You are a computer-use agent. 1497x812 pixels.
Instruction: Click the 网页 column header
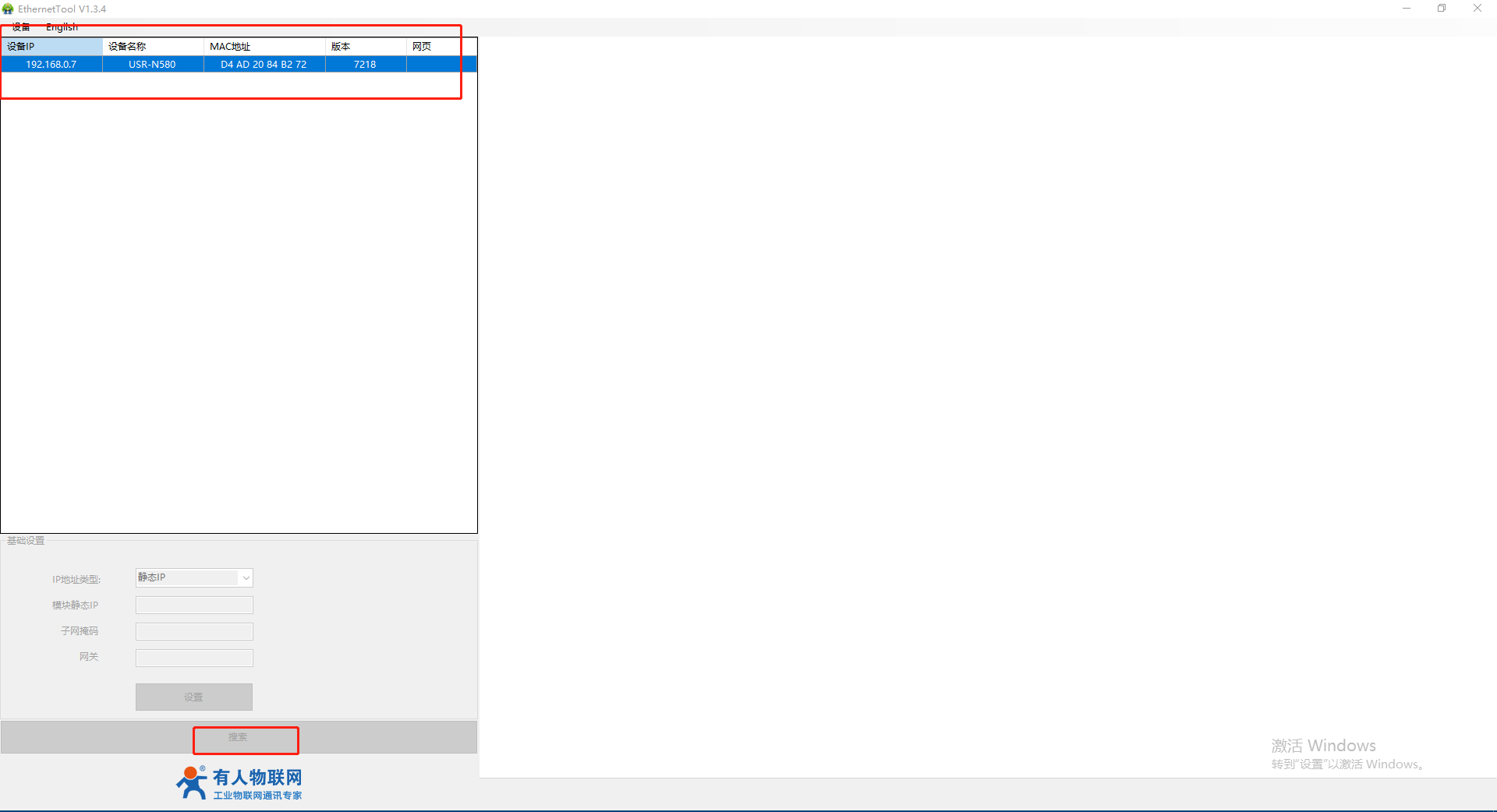point(441,47)
